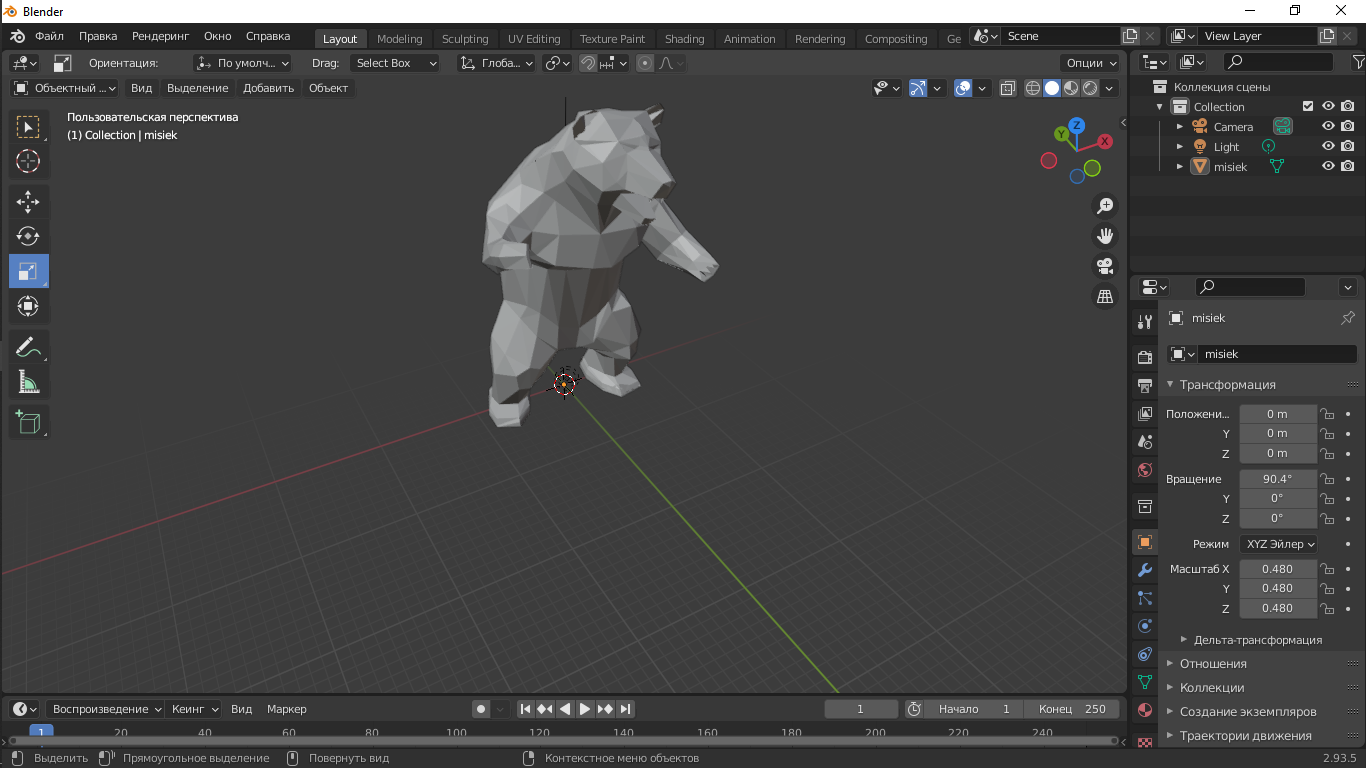Hide the misiek object in viewport
The height and width of the screenshot is (768, 1366).
[1328, 166]
